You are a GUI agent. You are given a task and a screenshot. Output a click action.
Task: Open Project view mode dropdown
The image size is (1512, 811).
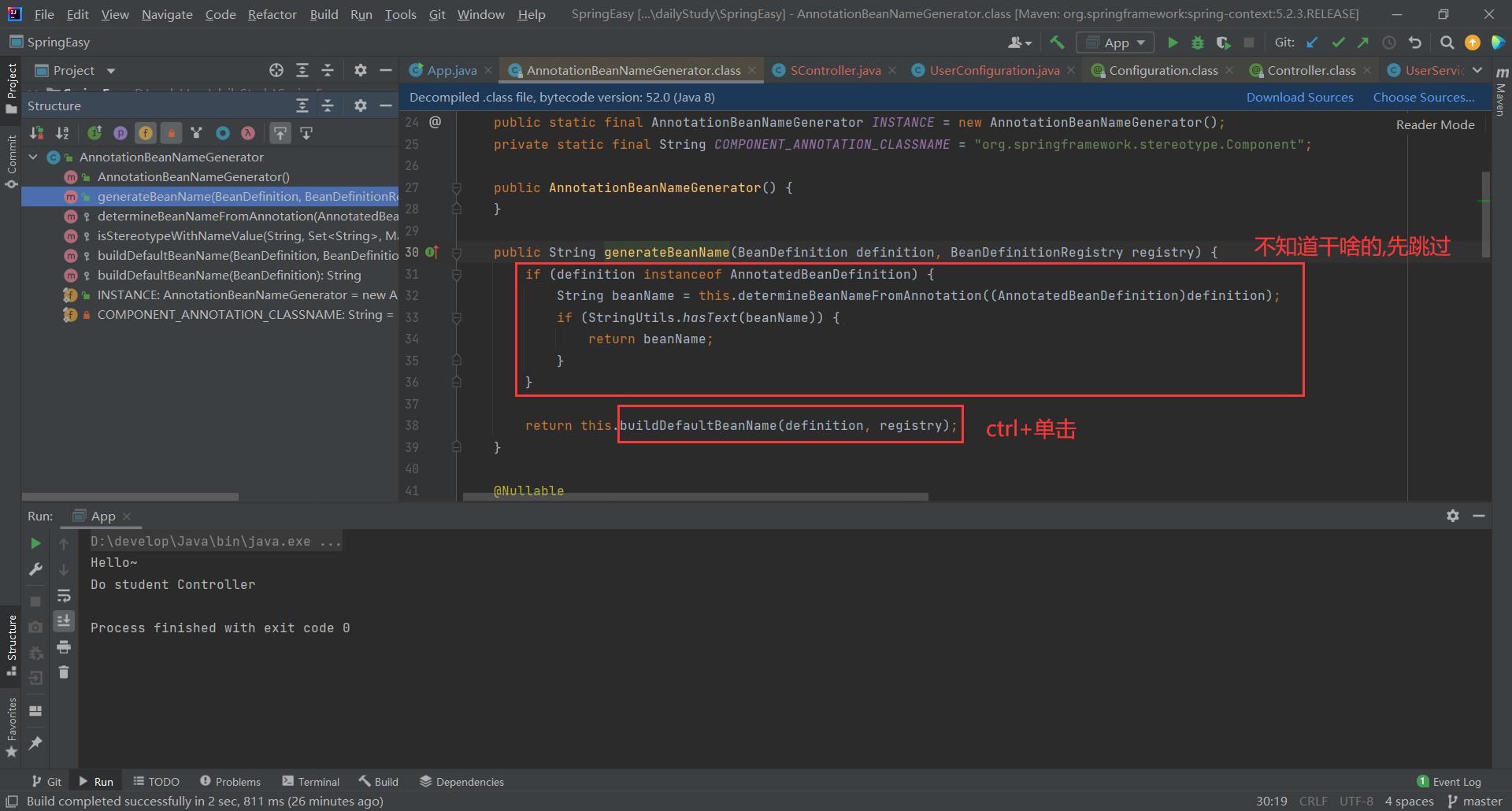tap(111, 71)
